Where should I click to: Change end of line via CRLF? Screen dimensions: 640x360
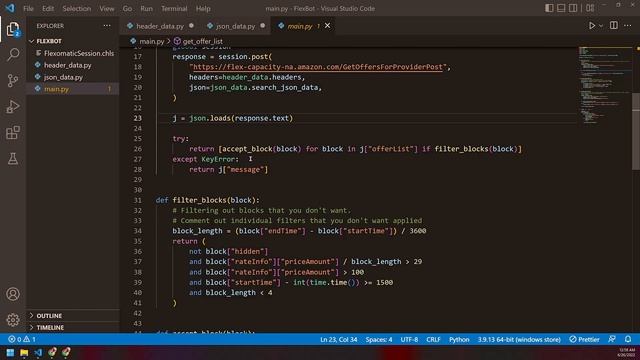(433, 339)
